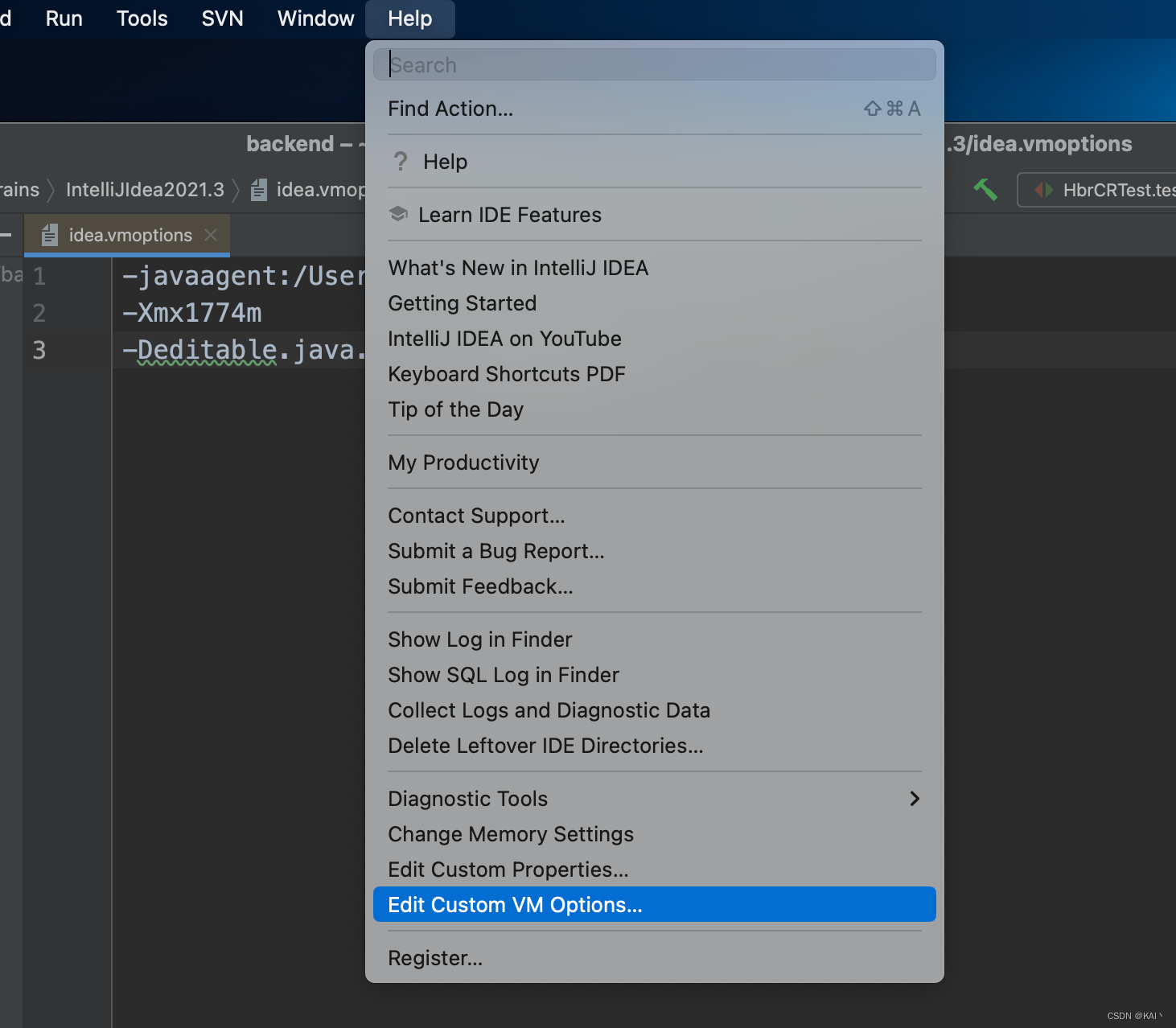The height and width of the screenshot is (1028, 1176).
Task: Choose Submit Feedback...
Action: (655, 586)
